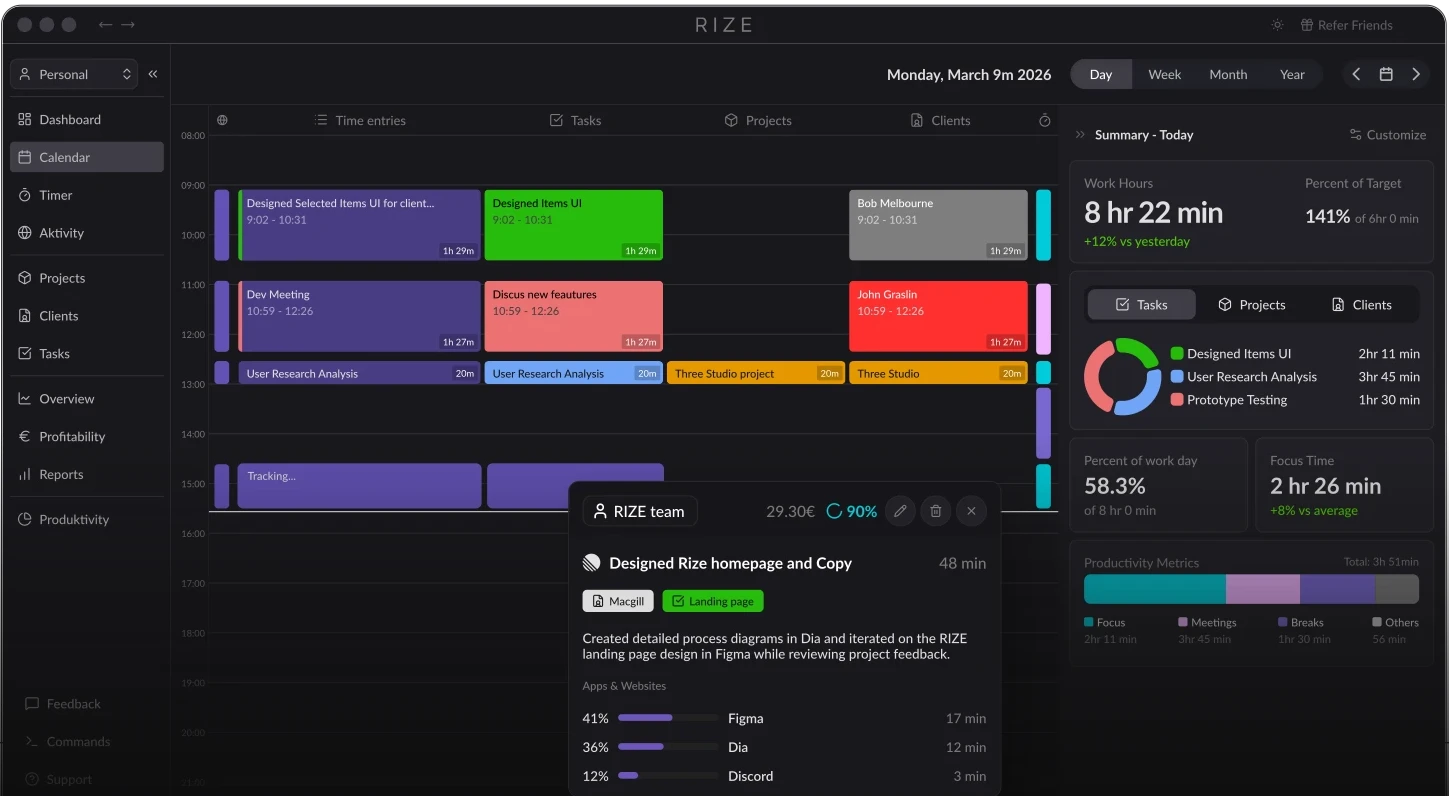Open Profitability in the sidebar
1449x796 pixels.
coord(87,437)
